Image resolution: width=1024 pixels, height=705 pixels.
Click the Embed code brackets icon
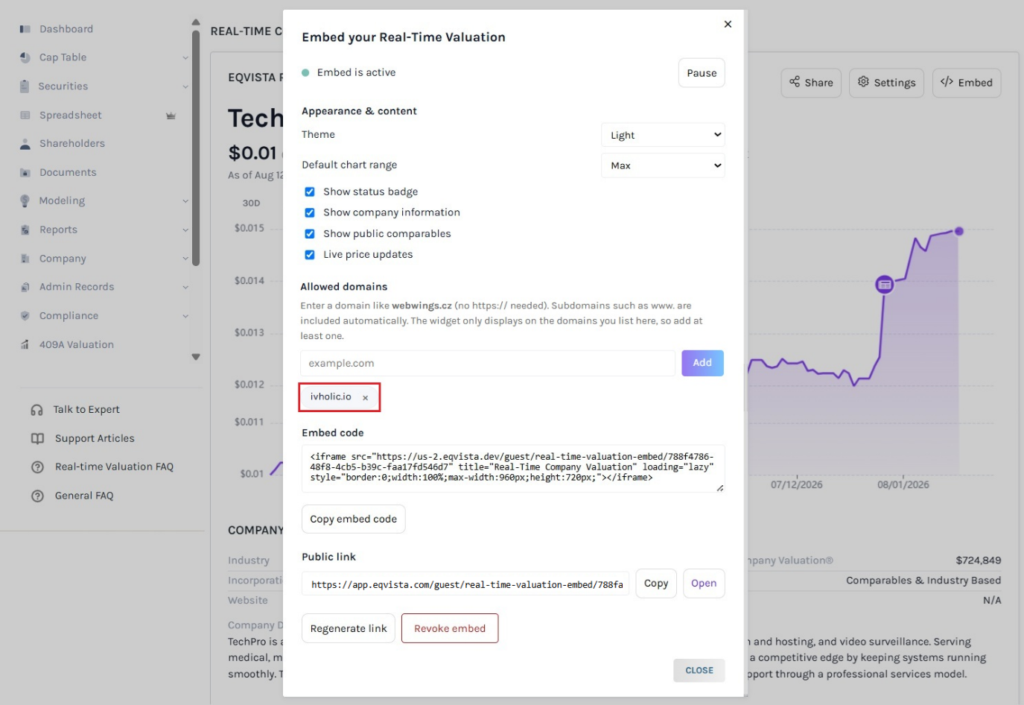point(946,82)
